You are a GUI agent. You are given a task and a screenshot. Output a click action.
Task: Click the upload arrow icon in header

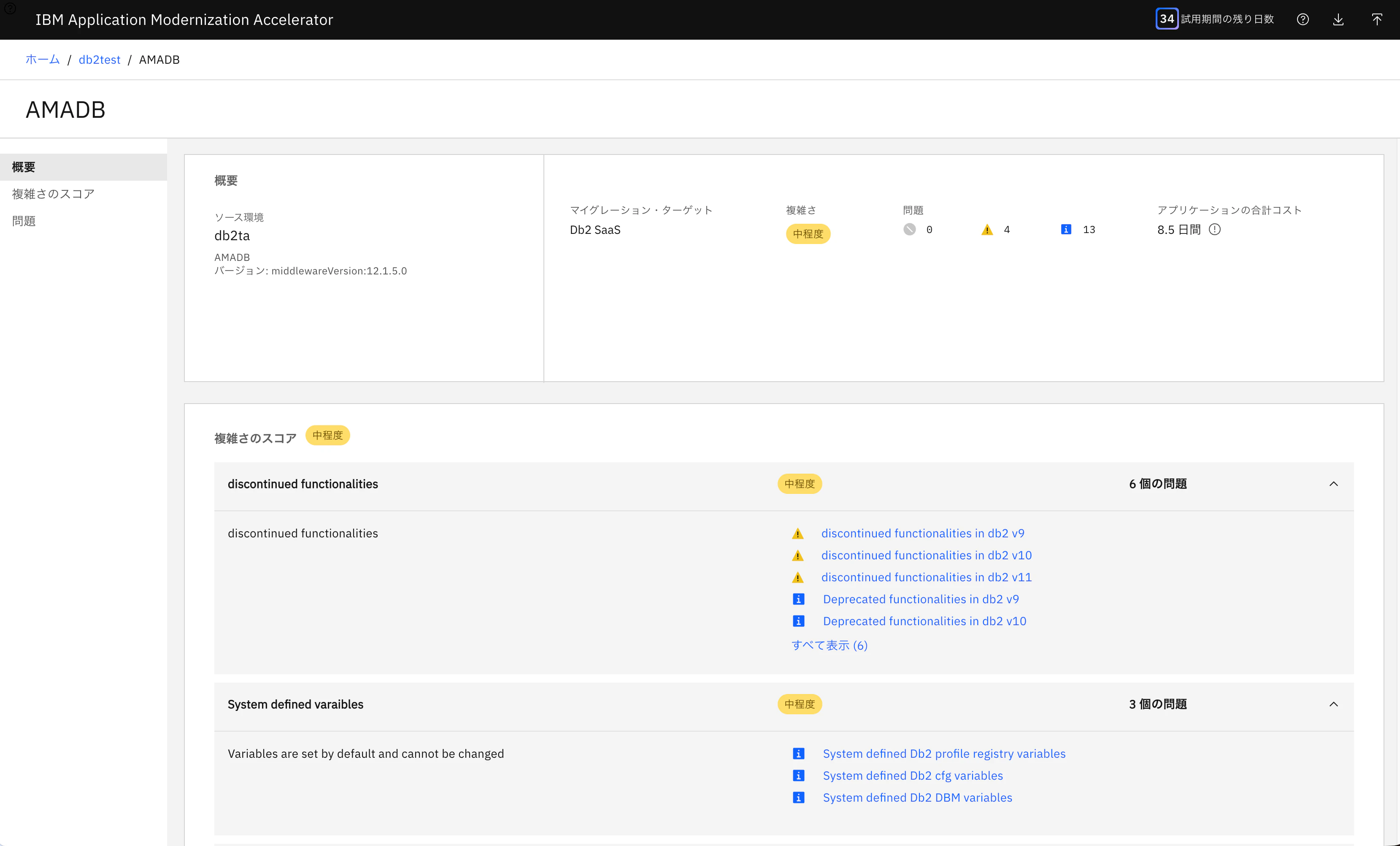click(x=1377, y=19)
